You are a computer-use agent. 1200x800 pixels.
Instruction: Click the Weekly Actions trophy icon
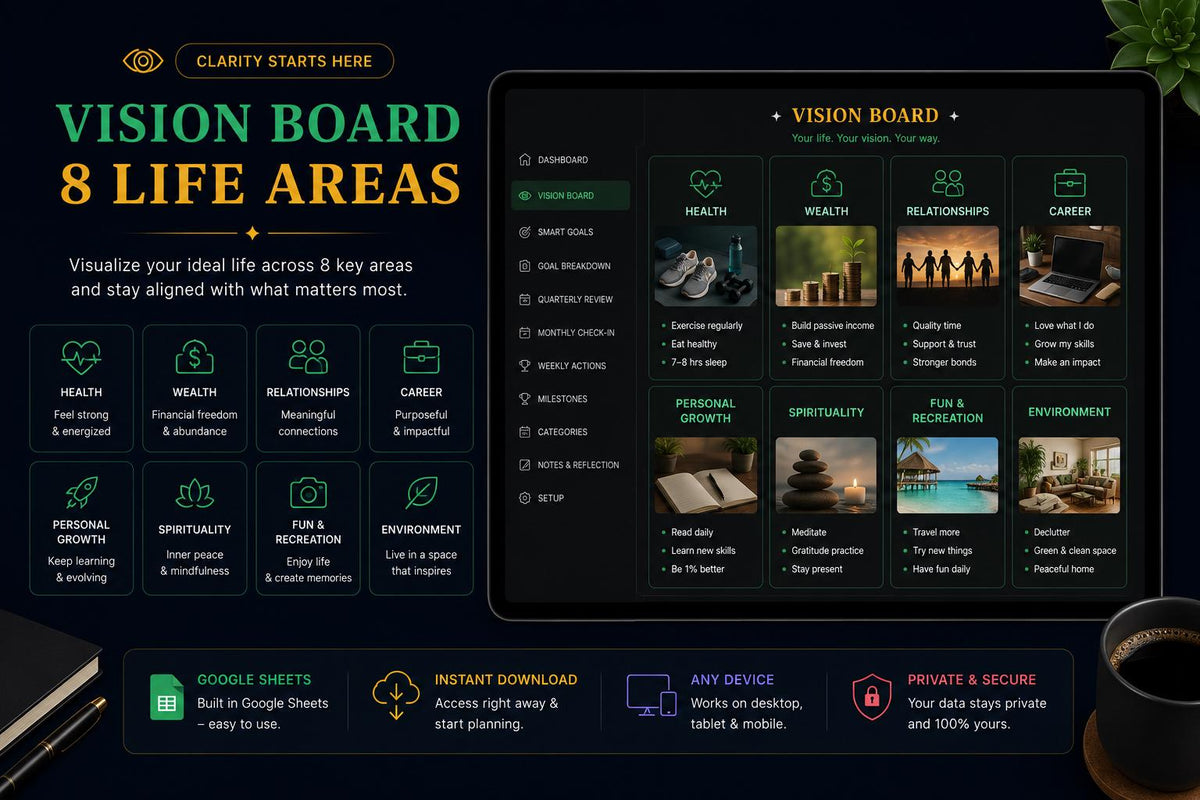click(x=525, y=366)
